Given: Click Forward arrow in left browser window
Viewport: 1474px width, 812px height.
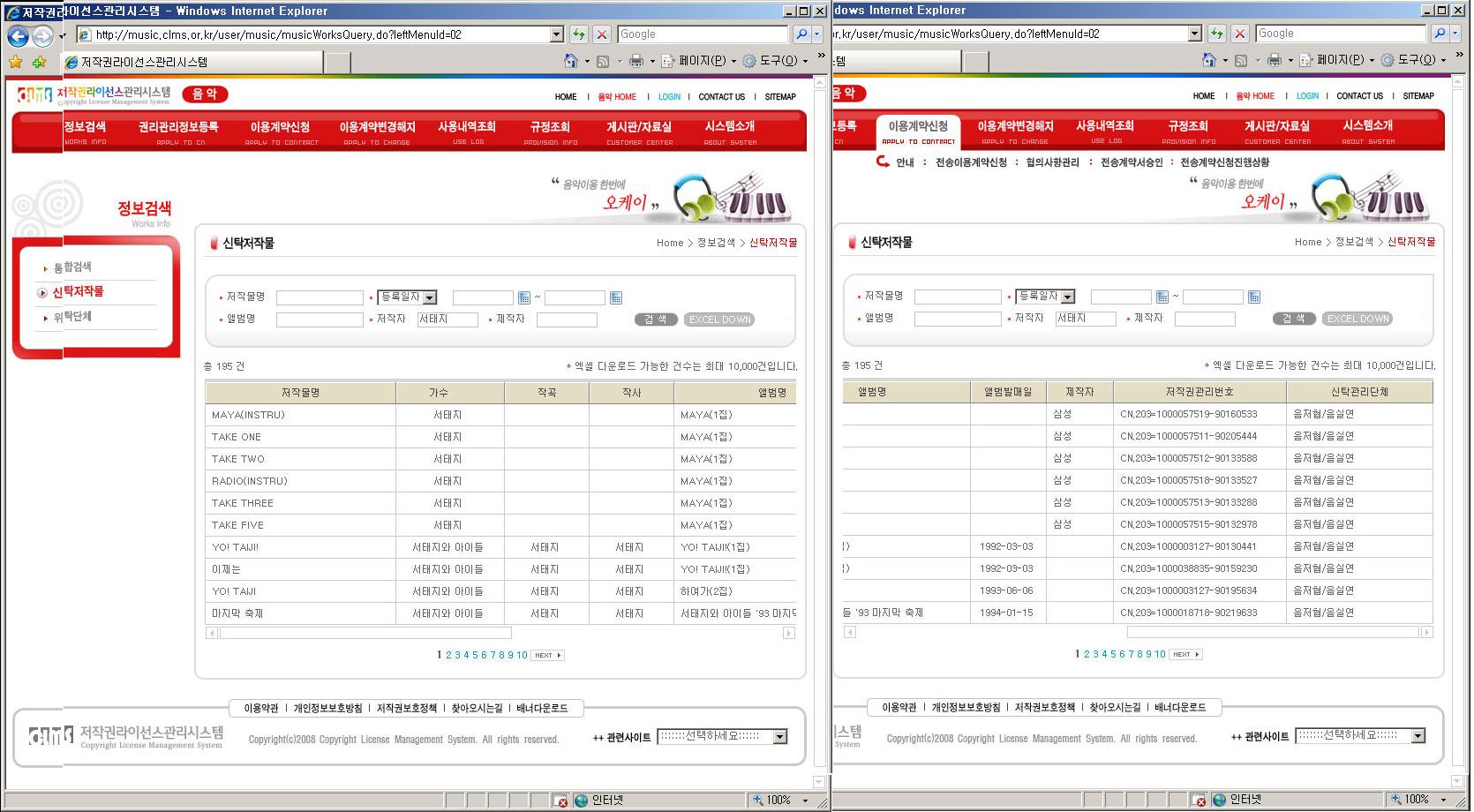Looking at the screenshot, I should (42, 36).
